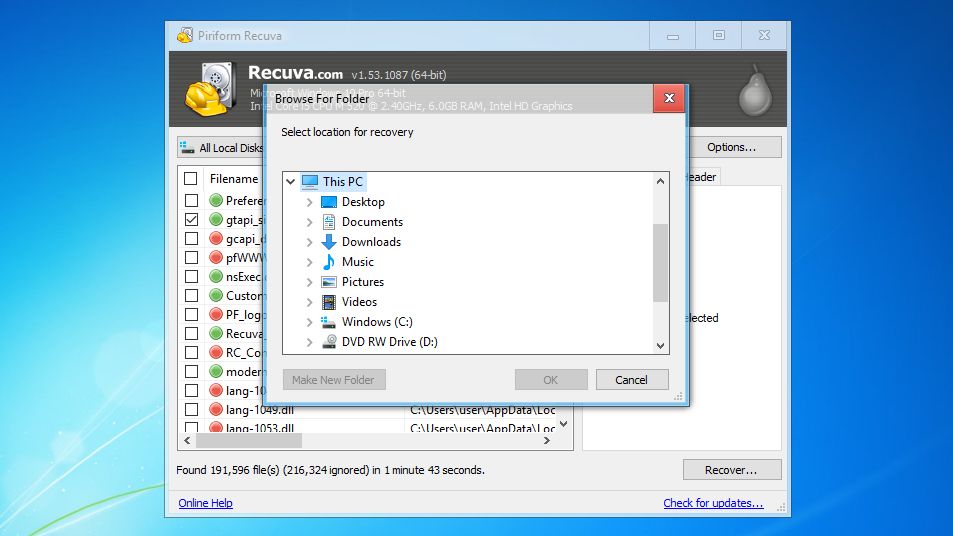Screen dimensions: 953x536
Task: Expand the Windows (C:) tree node
Action: tap(309, 322)
